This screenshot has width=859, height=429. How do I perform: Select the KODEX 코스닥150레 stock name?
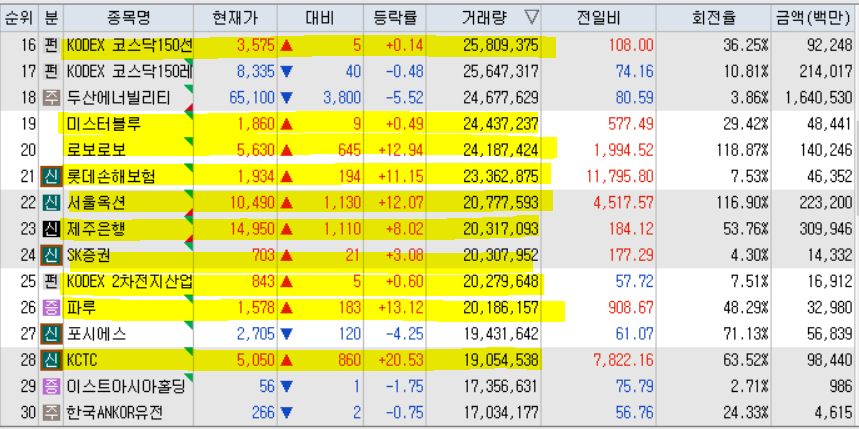(129, 72)
